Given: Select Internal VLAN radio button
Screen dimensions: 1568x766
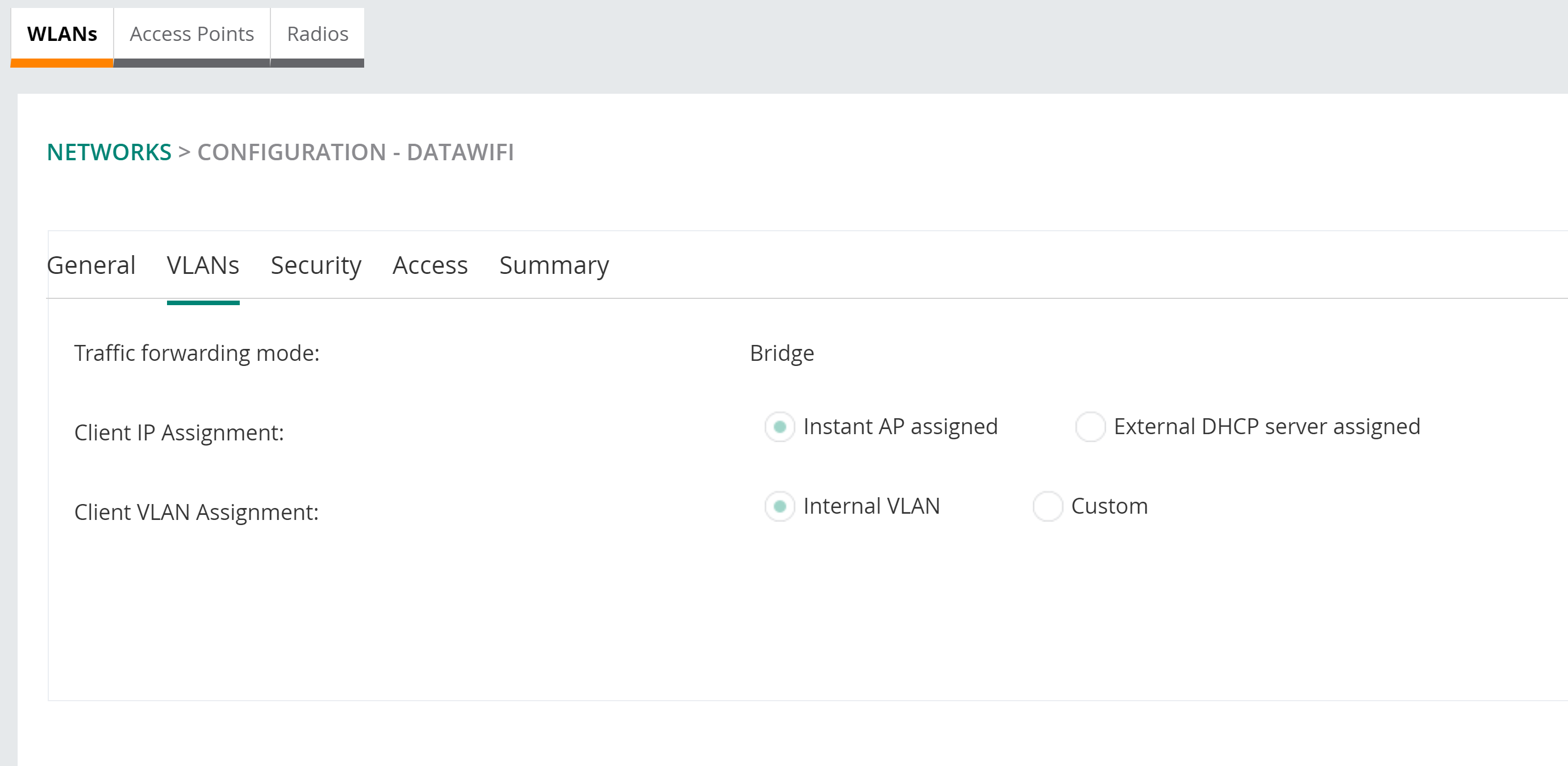Looking at the screenshot, I should click(779, 507).
